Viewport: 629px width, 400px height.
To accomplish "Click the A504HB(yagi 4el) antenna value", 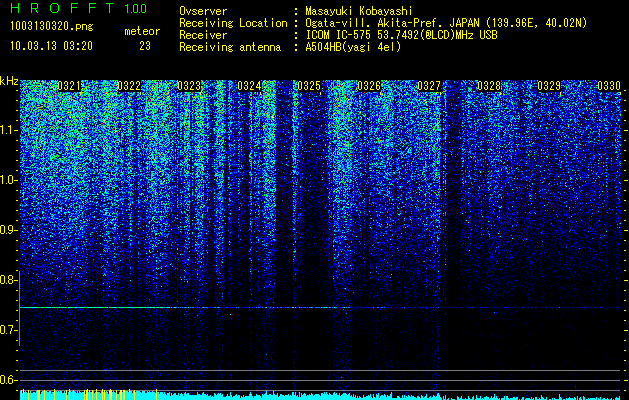I will click(x=353, y=47).
